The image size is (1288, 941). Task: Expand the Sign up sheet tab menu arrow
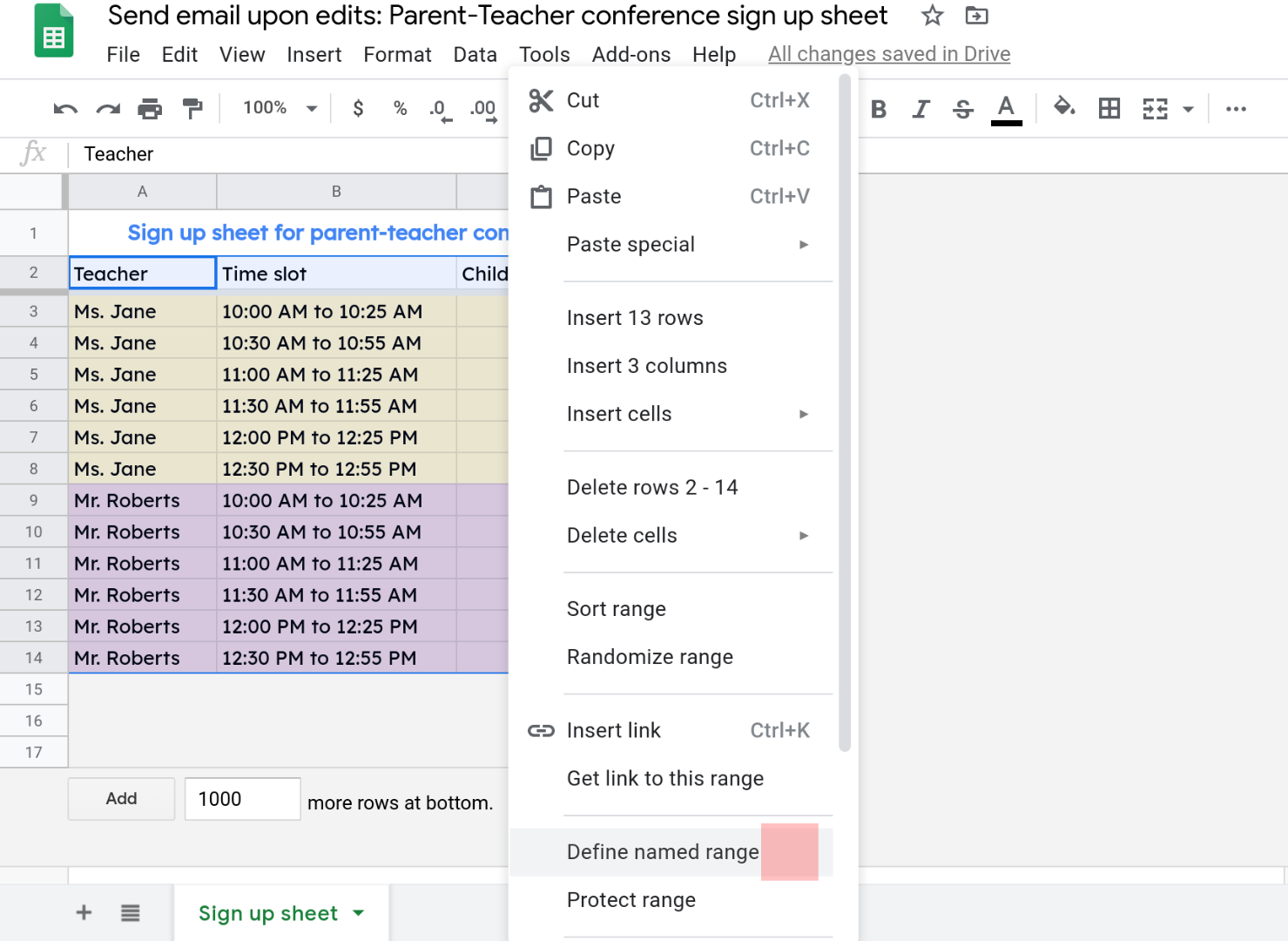pyautogui.click(x=358, y=913)
